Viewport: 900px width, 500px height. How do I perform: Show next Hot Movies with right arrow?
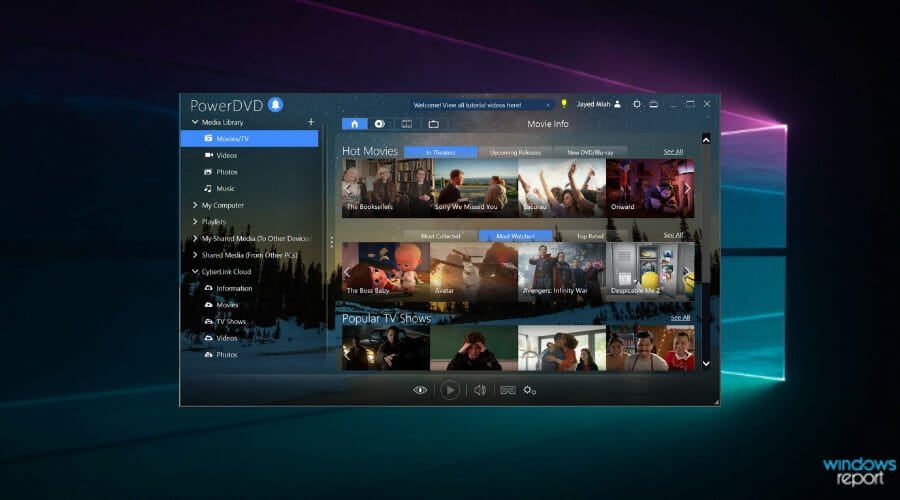click(687, 188)
